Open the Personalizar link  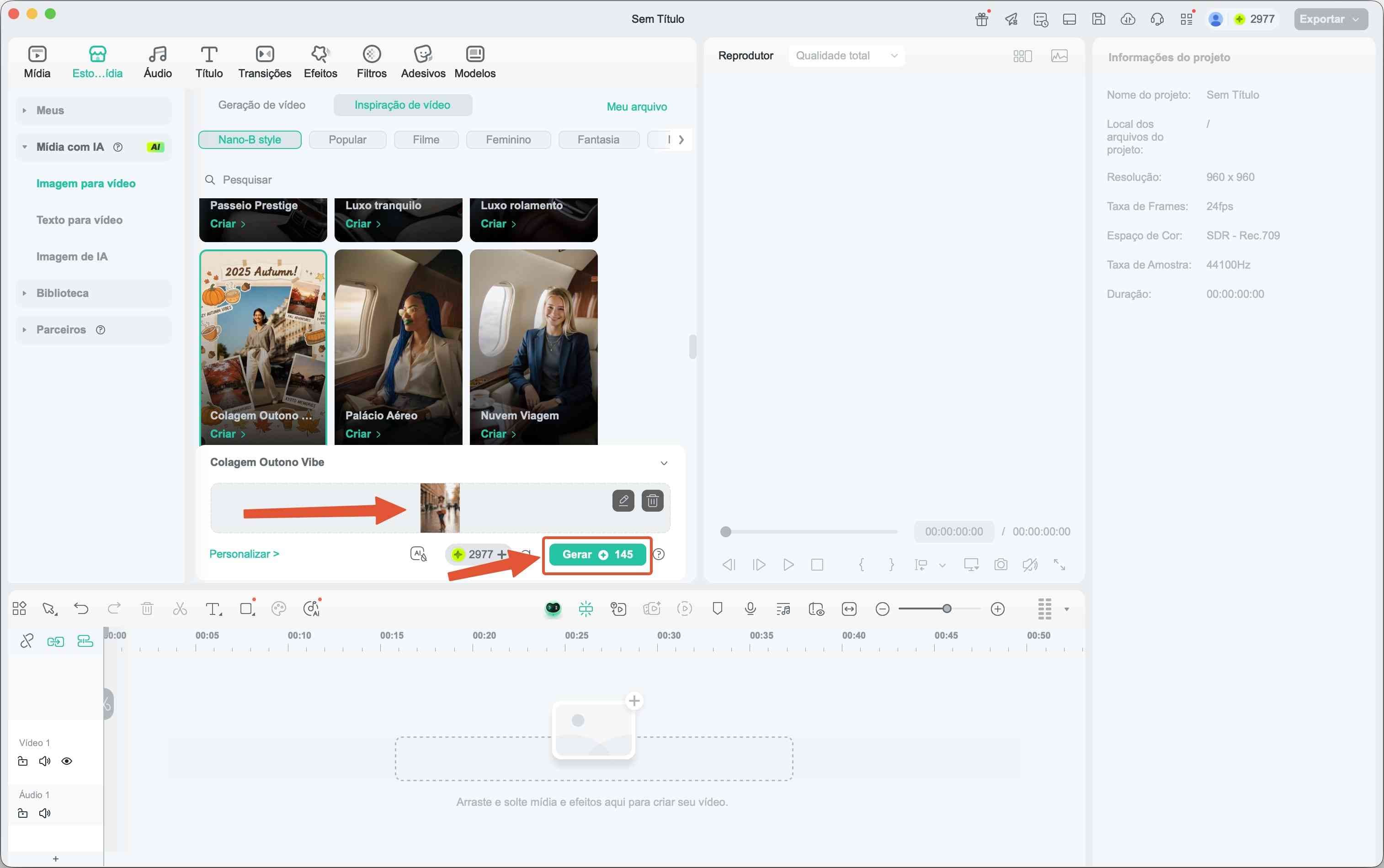[244, 554]
